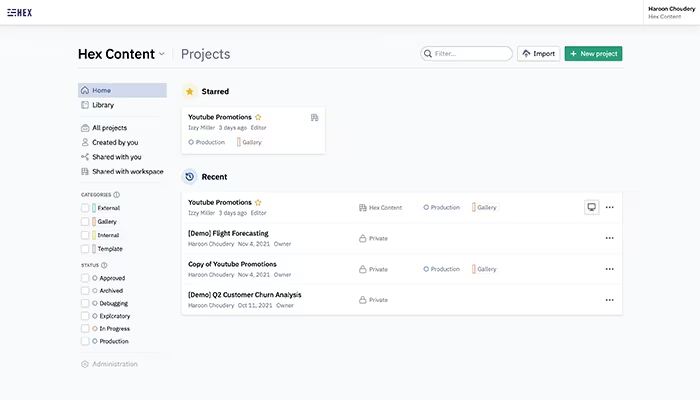
Task: Open more options for Youtube Promotions row
Action: tap(609, 207)
